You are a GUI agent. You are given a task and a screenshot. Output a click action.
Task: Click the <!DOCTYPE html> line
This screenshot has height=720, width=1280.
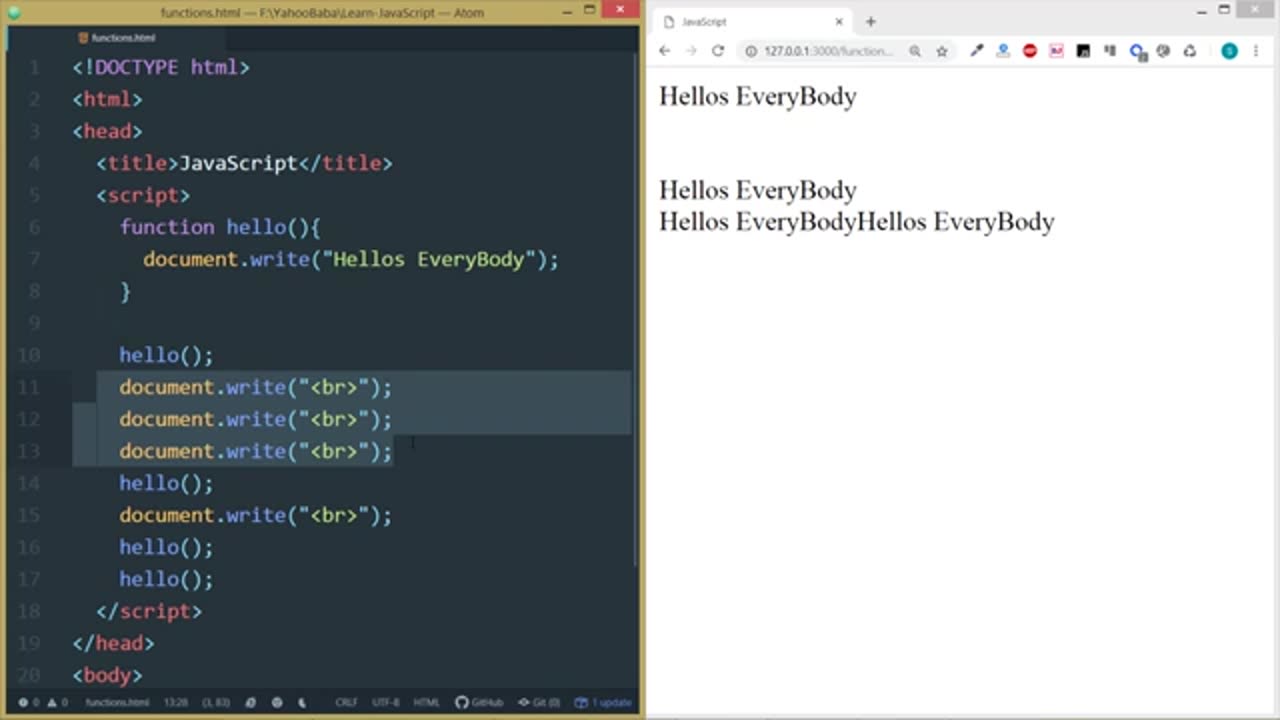161,67
